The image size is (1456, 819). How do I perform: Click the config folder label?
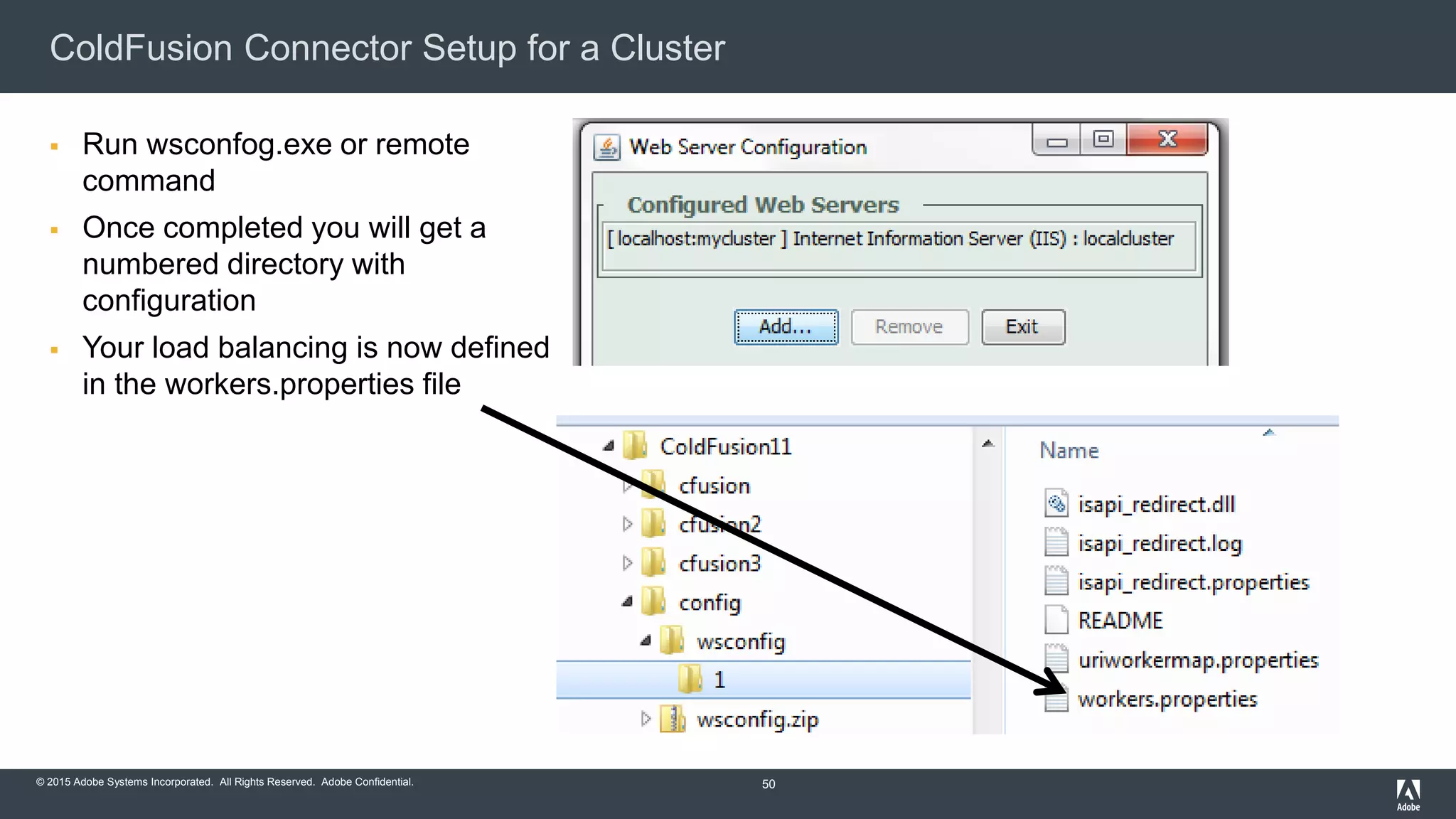pos(710,603)
